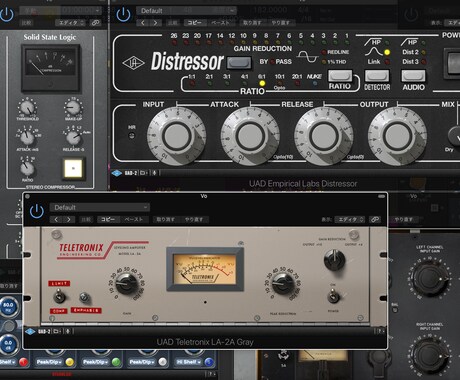Image resolution: width=460 pixels, height=380 pixels.
Task: Open Default preset dropdown in LA-2A window
Action: coord(100,207)
